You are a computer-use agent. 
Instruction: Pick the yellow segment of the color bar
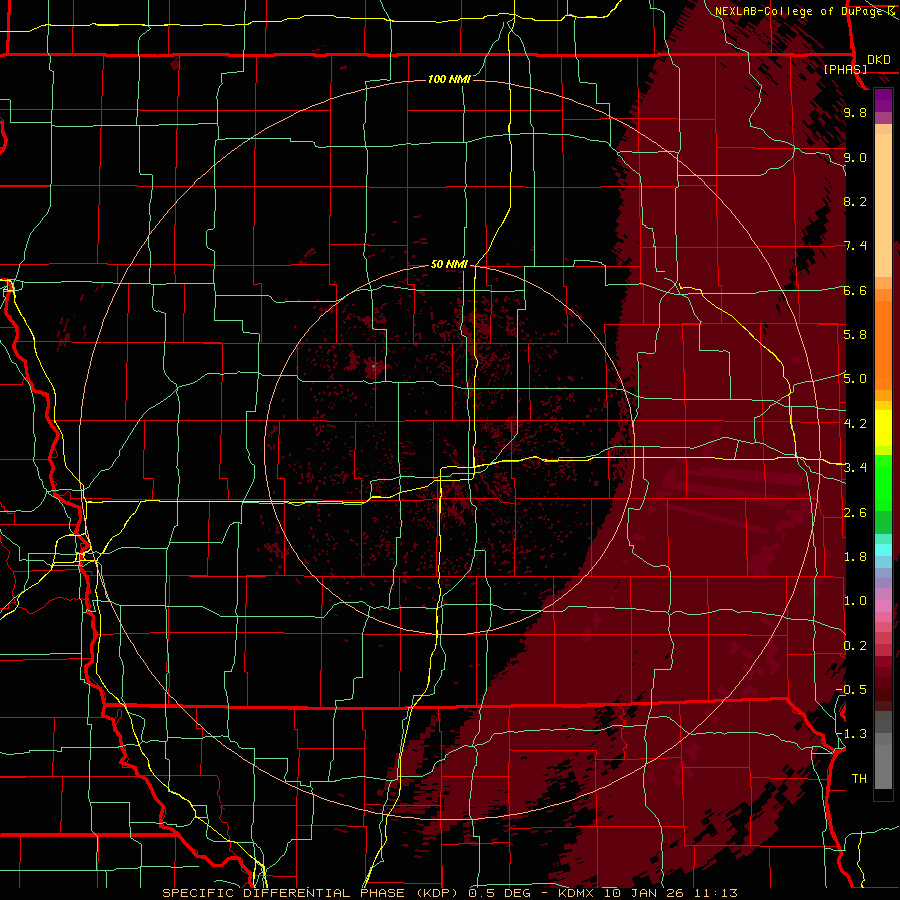883,428
